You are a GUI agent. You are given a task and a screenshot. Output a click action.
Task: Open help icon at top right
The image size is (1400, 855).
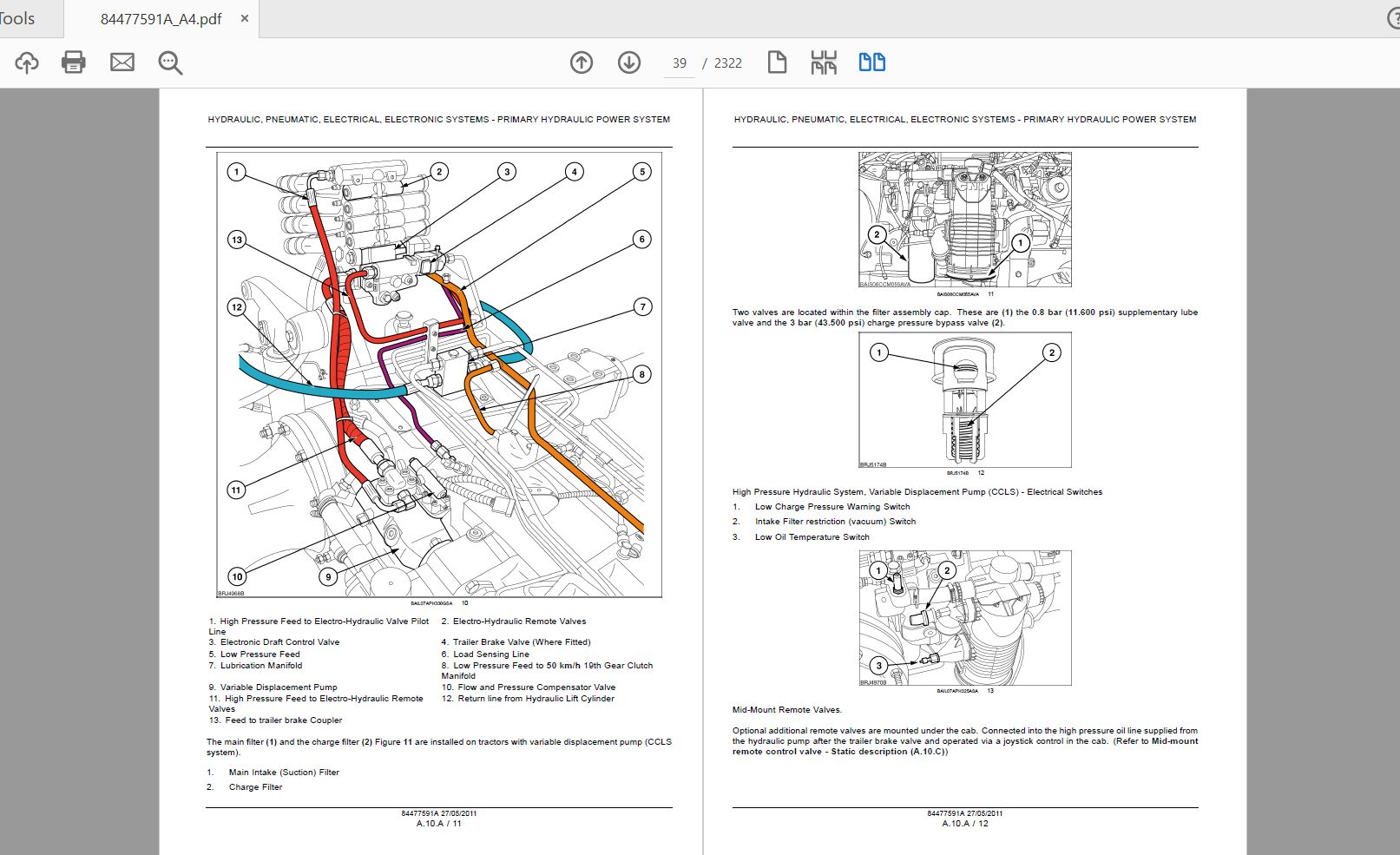point(1393,19)
